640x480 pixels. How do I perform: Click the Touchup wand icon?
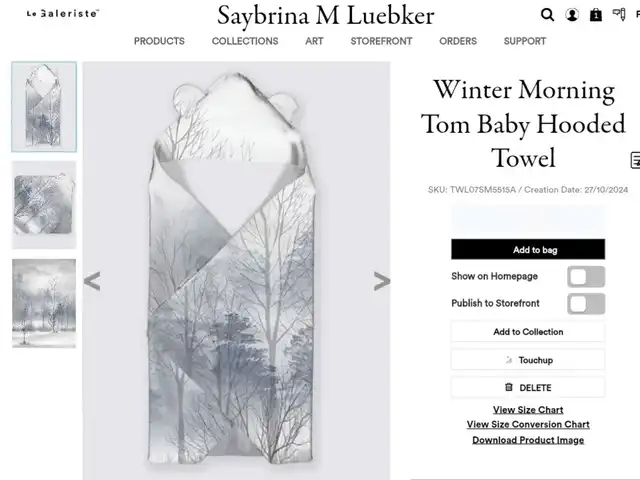[509, 360]
